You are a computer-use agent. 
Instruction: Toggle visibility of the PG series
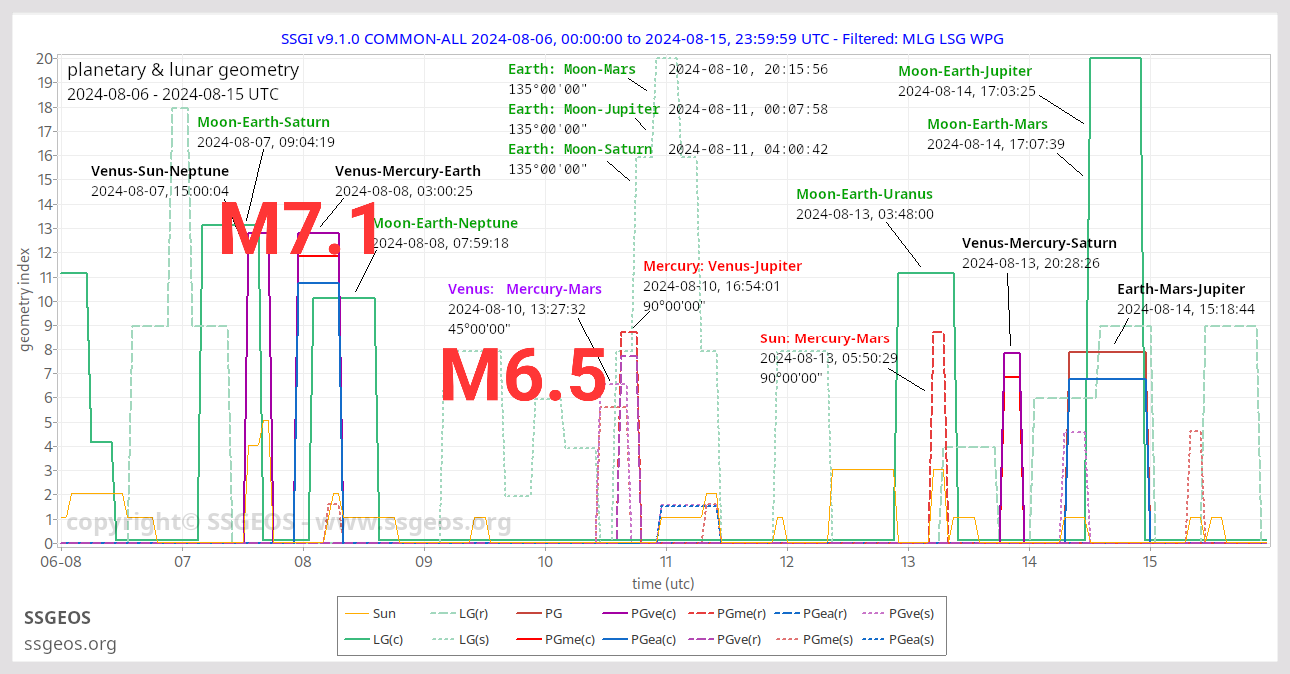click(x=530, y=613)
